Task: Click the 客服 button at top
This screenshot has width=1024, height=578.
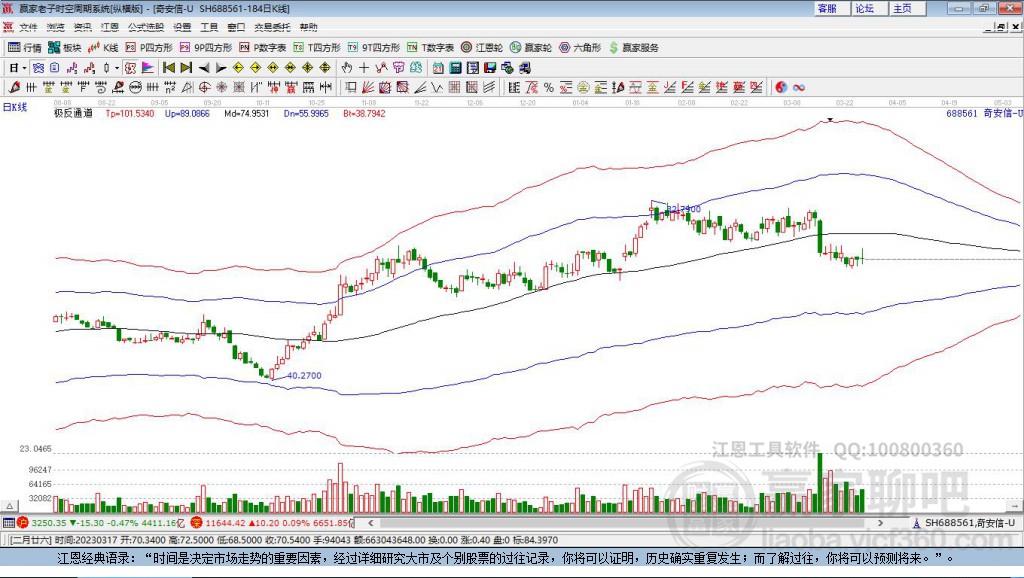Action: pos(827,8)
